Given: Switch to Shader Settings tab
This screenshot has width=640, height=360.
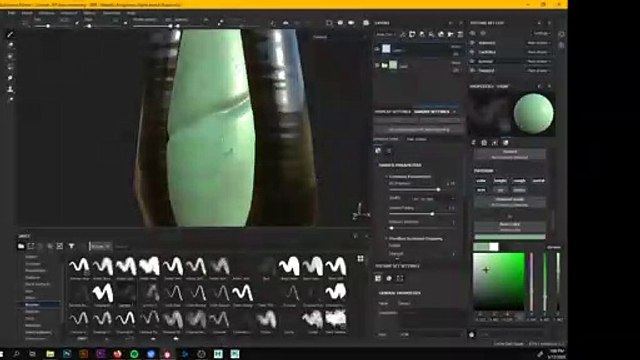Looking at the screenshot, I should tap(431, 111).
